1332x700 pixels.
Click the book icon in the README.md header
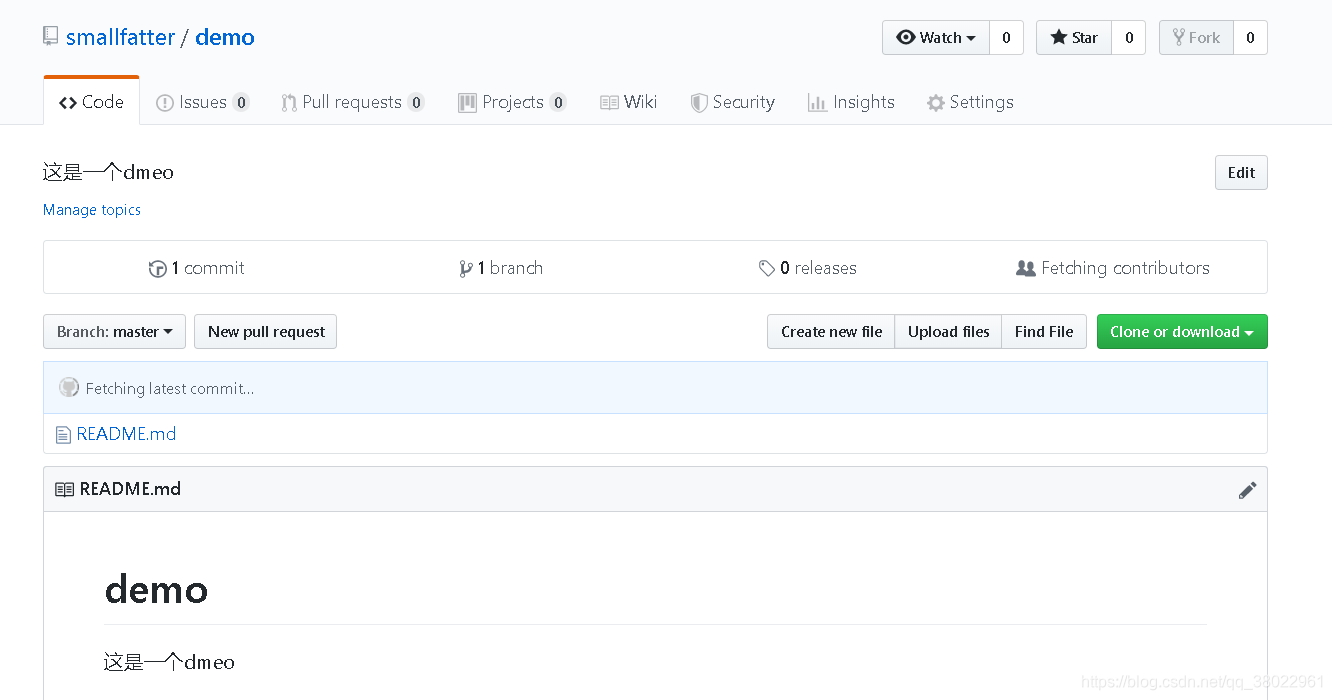click(x=64, y=490)
